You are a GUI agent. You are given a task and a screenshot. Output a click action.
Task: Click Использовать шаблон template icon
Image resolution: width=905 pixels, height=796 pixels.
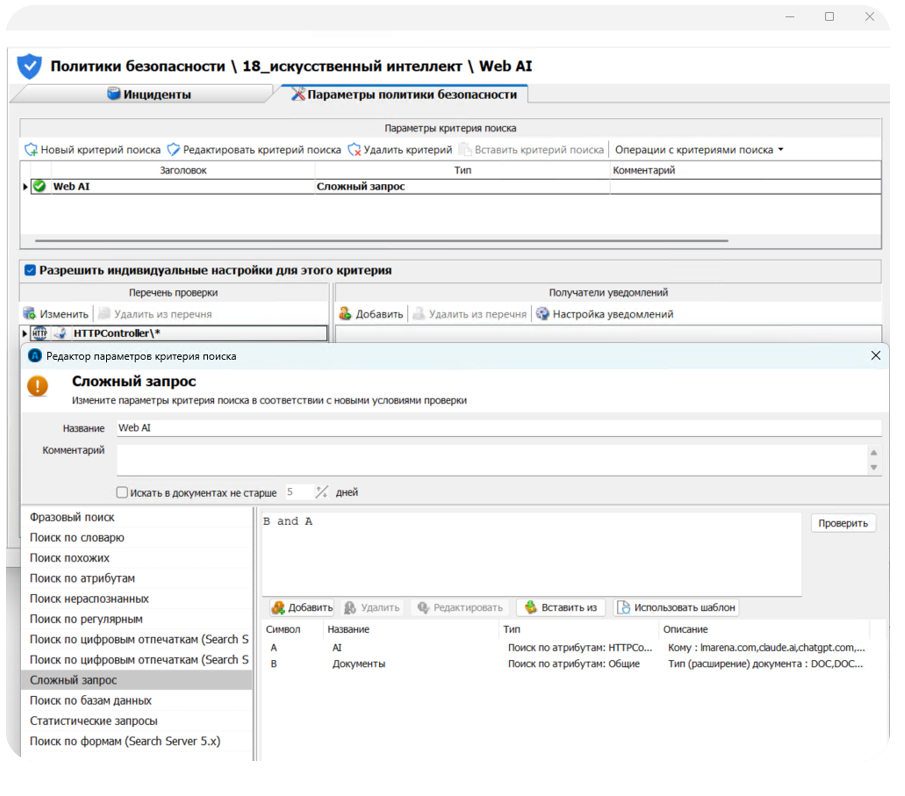(623, 608)
